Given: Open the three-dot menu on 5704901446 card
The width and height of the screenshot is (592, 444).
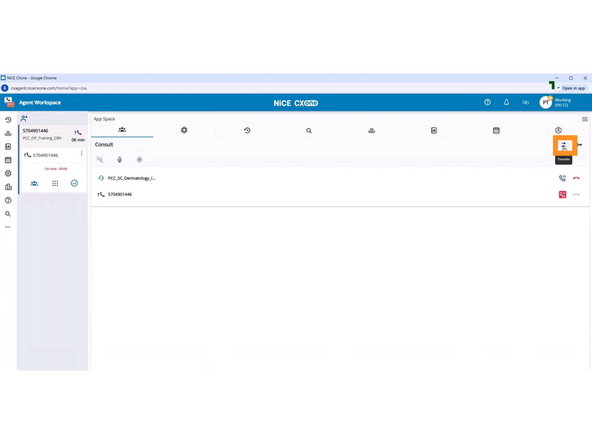Looking at the screenshot, I should click(82, 153).
